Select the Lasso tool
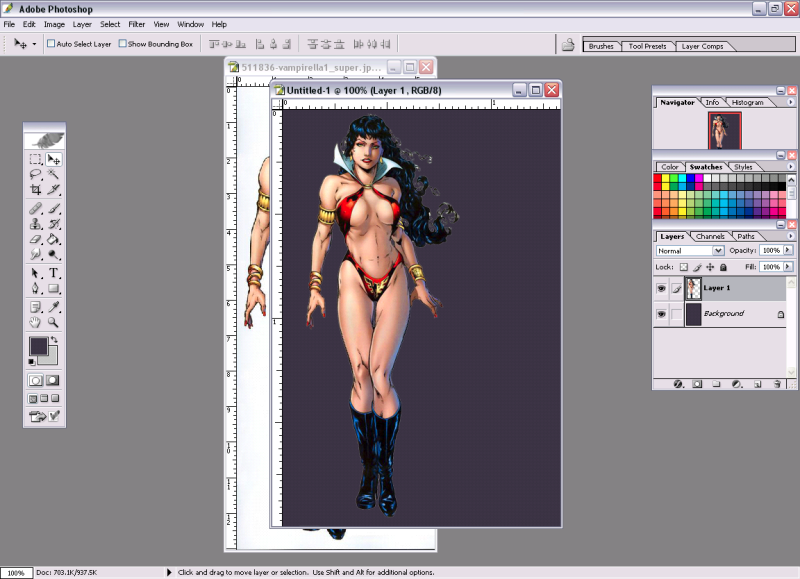 (x=35, y=174)
